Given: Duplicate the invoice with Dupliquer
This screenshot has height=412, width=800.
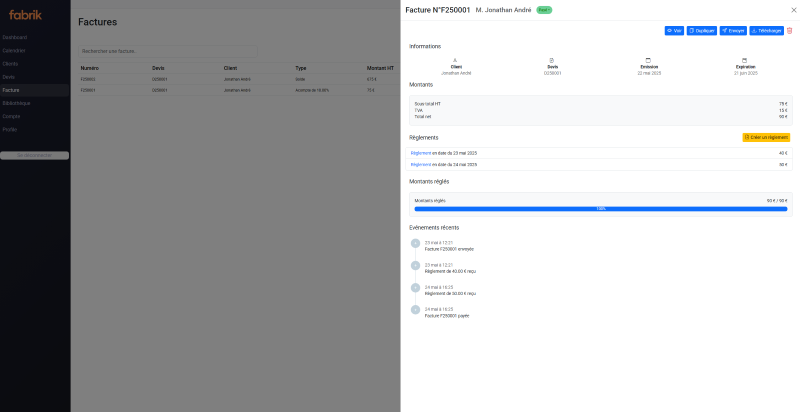Looking at the screenshot, I should (701, 31).
